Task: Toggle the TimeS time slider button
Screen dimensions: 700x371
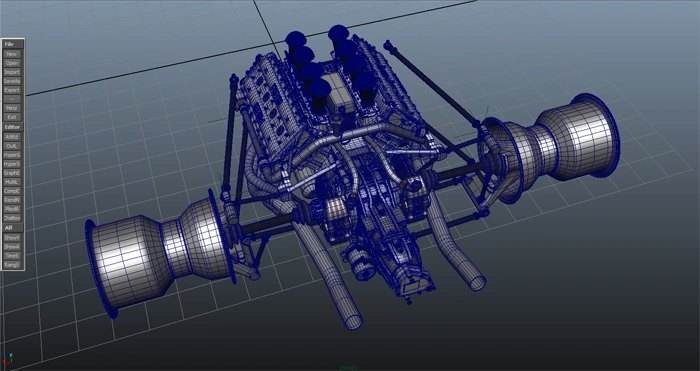Action: click(12, 256)
